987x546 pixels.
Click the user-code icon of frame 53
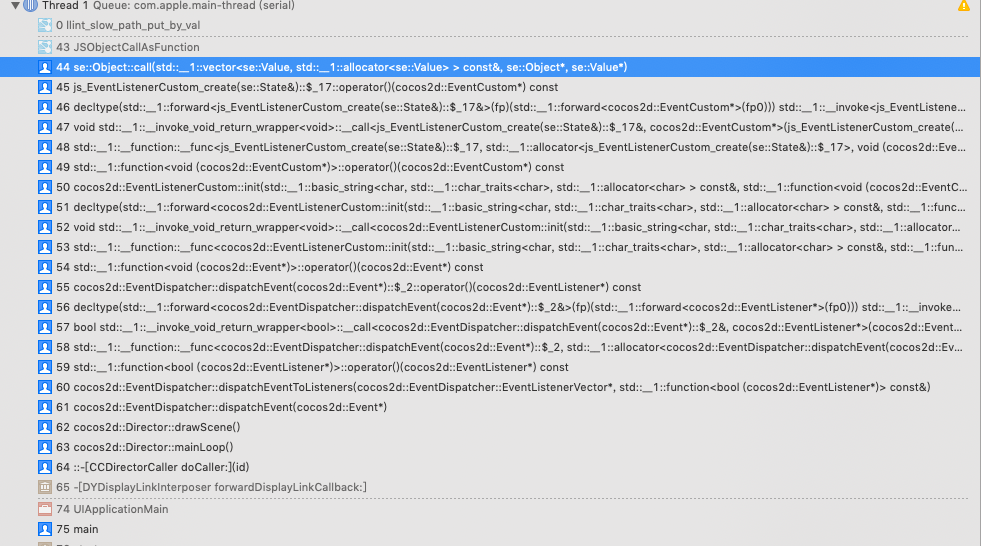point(45,247)
